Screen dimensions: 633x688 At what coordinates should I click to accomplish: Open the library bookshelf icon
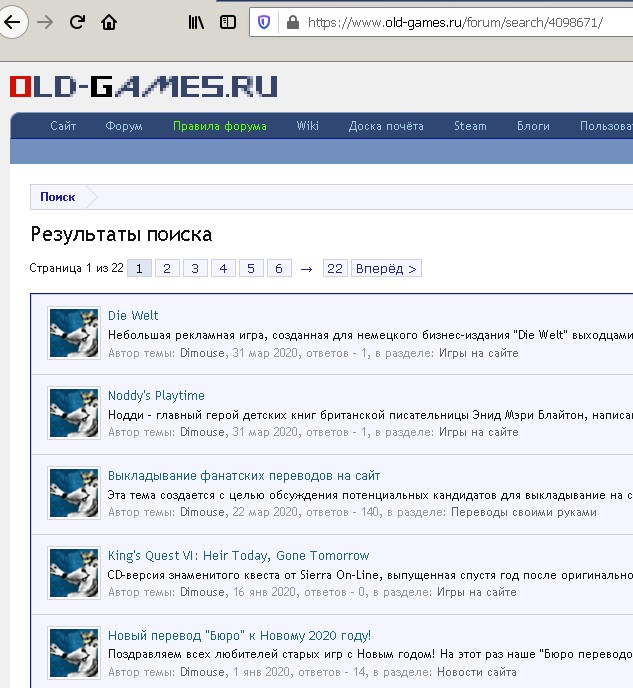tap(196, 22)
